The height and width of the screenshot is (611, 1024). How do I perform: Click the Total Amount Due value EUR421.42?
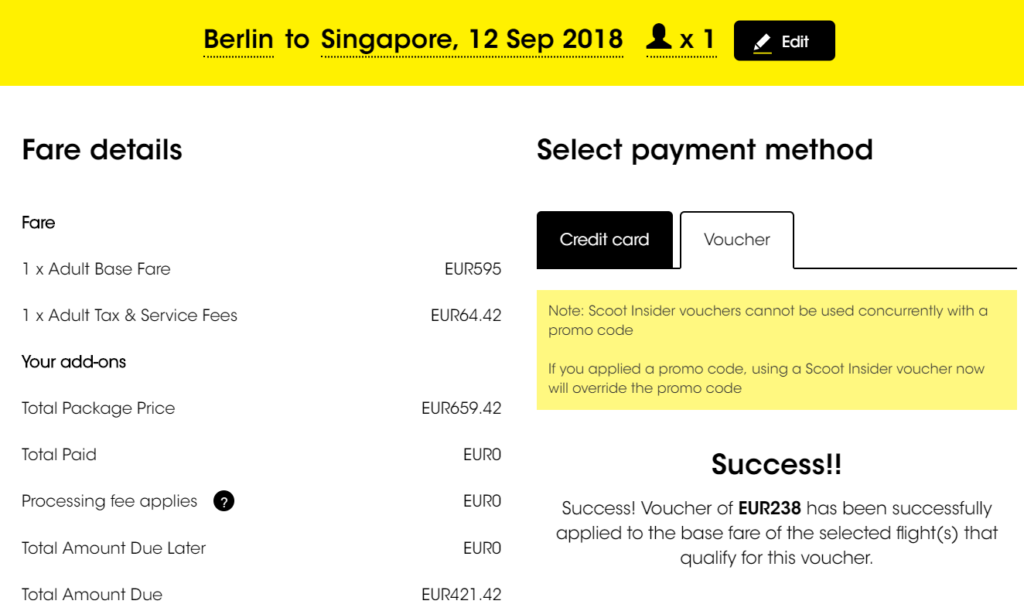click(461, 595)
